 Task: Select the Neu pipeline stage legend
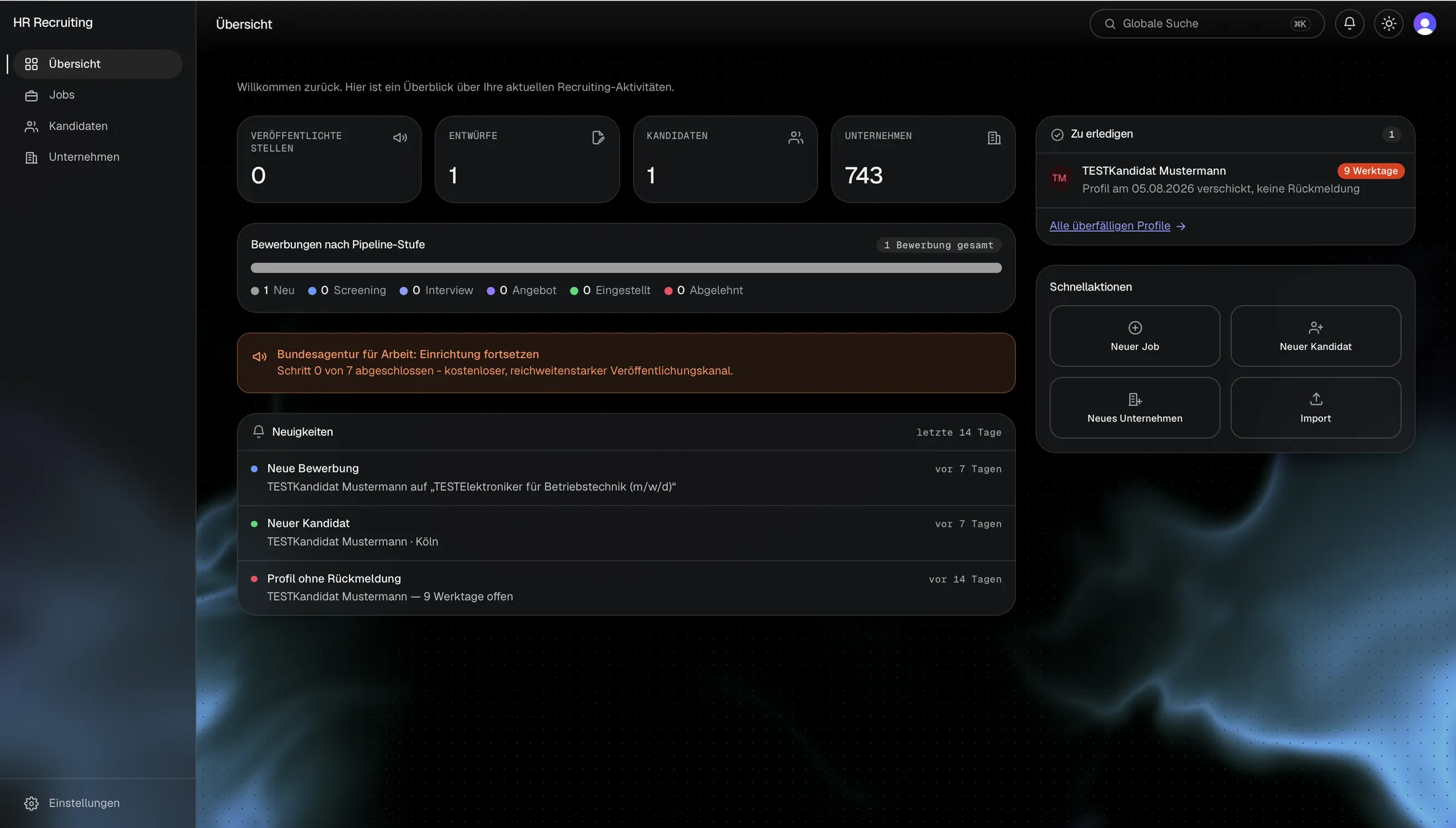273,291
